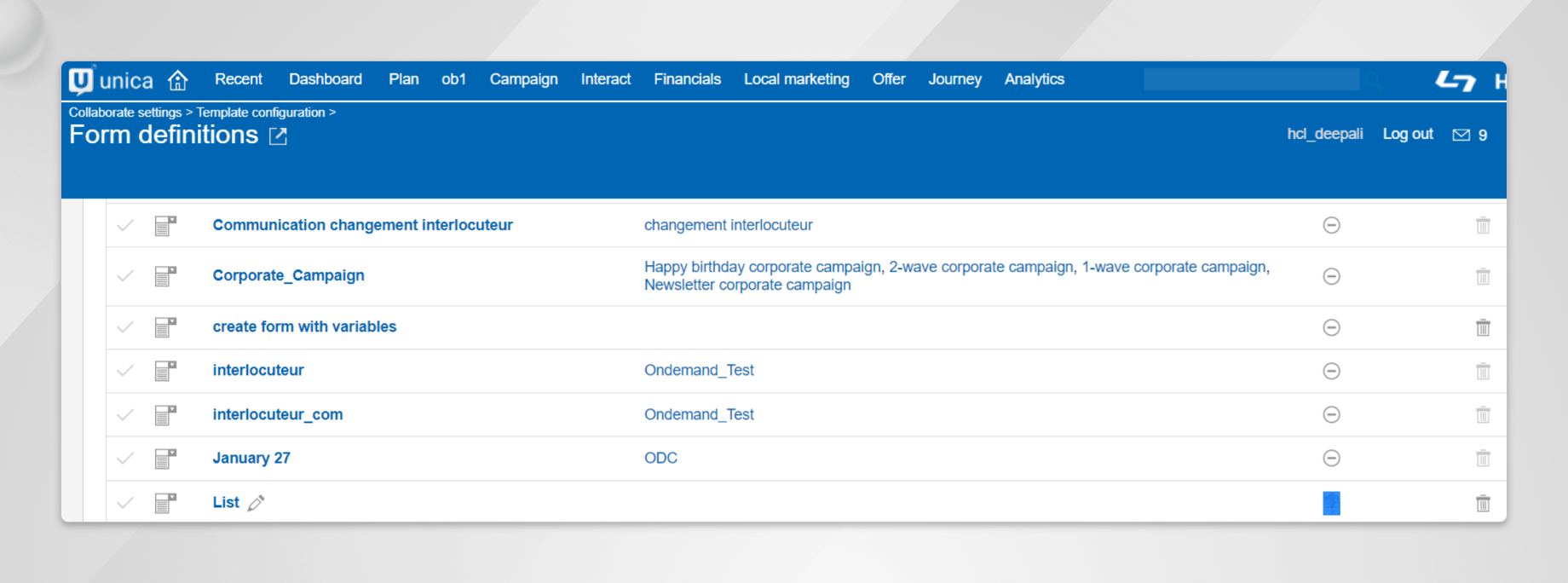
Task: Click the pencil edit icon beside List
Action: click(x=256, y=503)
